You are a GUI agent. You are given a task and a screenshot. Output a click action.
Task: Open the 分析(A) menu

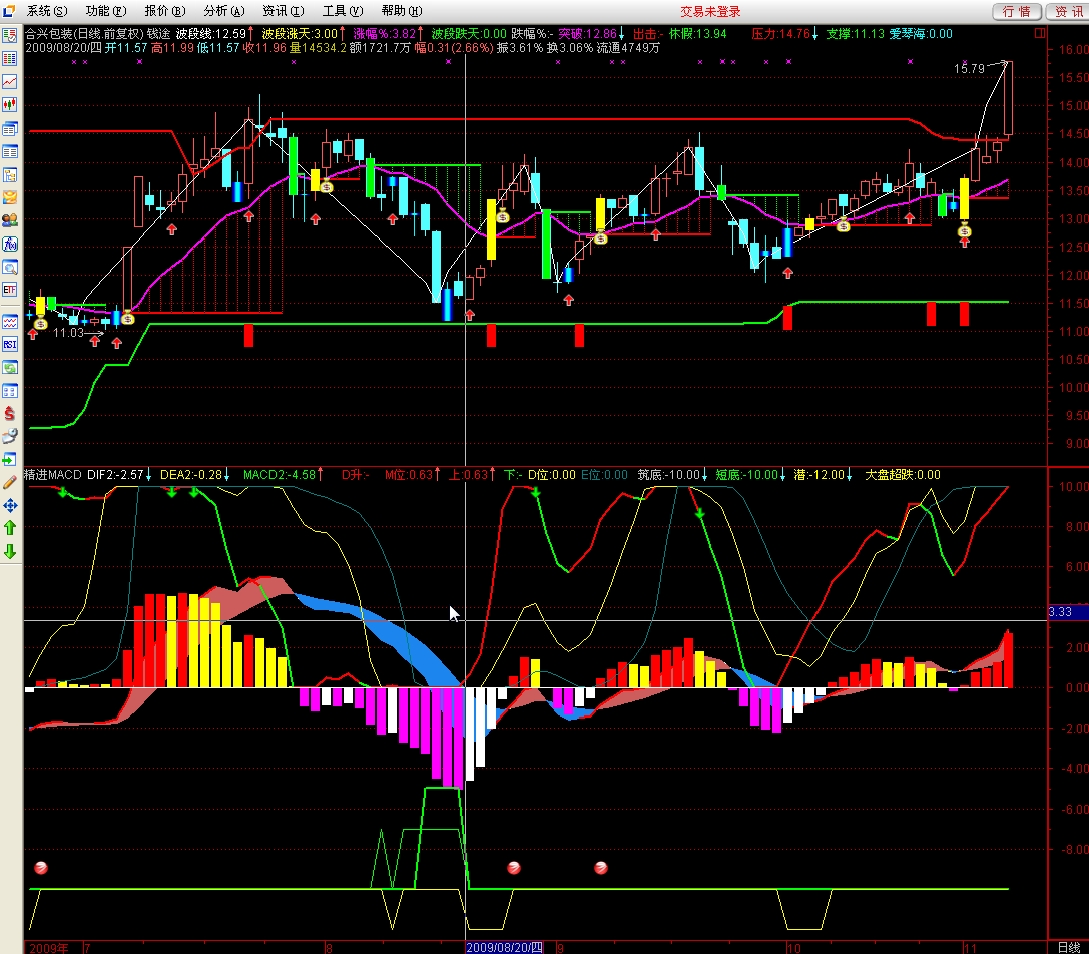[x=223, y=11]
